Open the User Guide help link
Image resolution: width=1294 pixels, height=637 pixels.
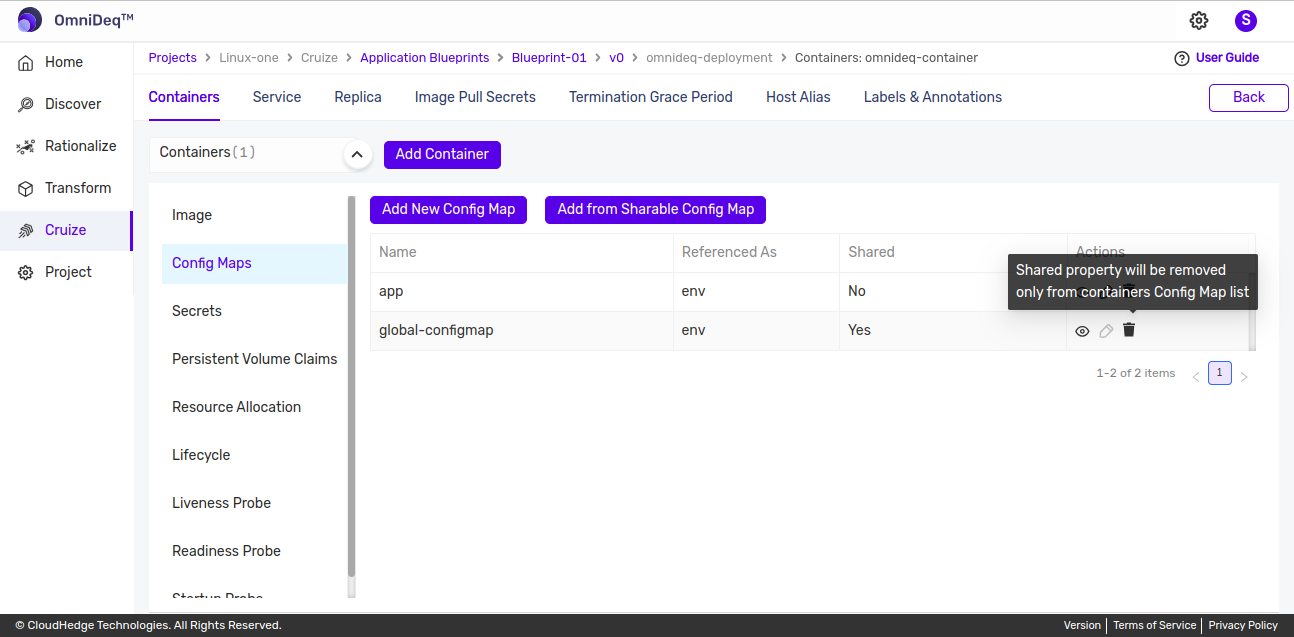click(x=1217, y=58)
